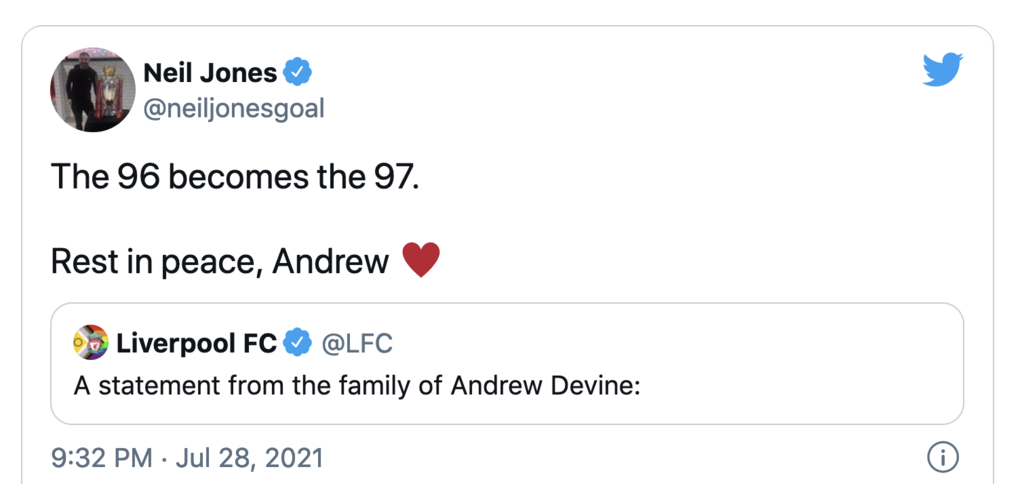Image resolution: width=1024 pixels, height=484 pixels.
Task: Open the Twitter info icon
Action: [942, 458]
